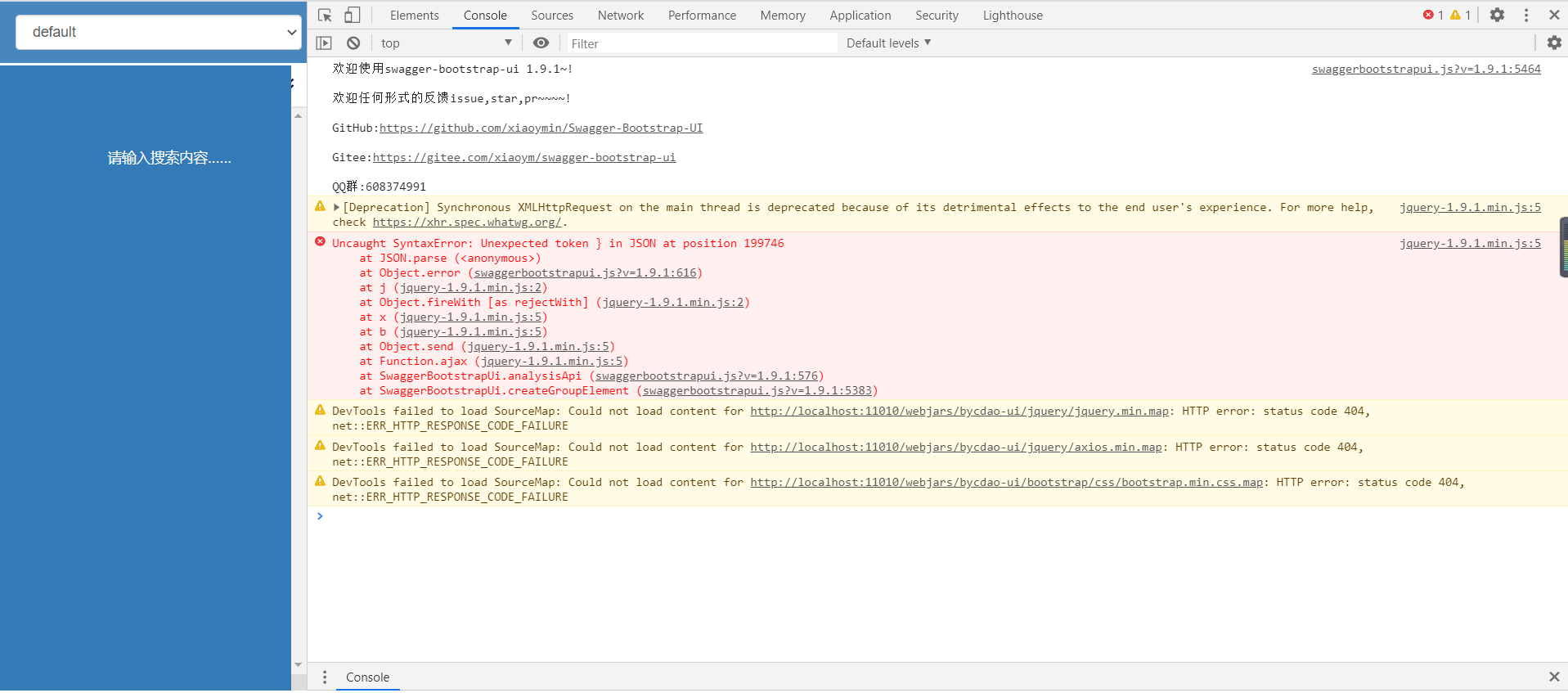Click the yellow warning count indicator
This screenshot has width=1568, height=693.
[1461, 15]
